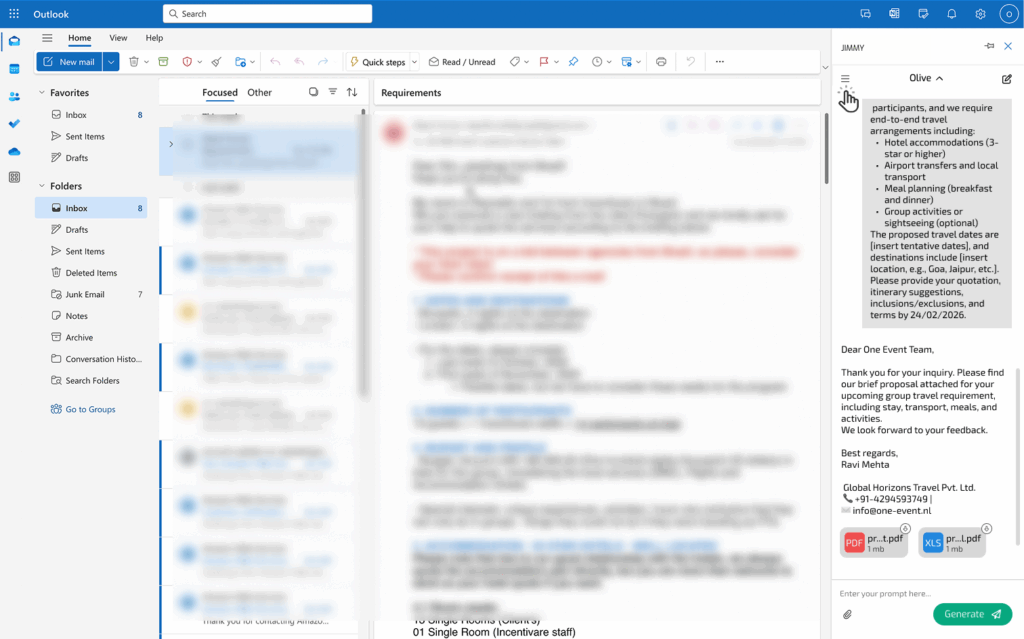Screen dimensions: 1024x639
Task: Open the notifications bell
Action: (x=951, y=14)
